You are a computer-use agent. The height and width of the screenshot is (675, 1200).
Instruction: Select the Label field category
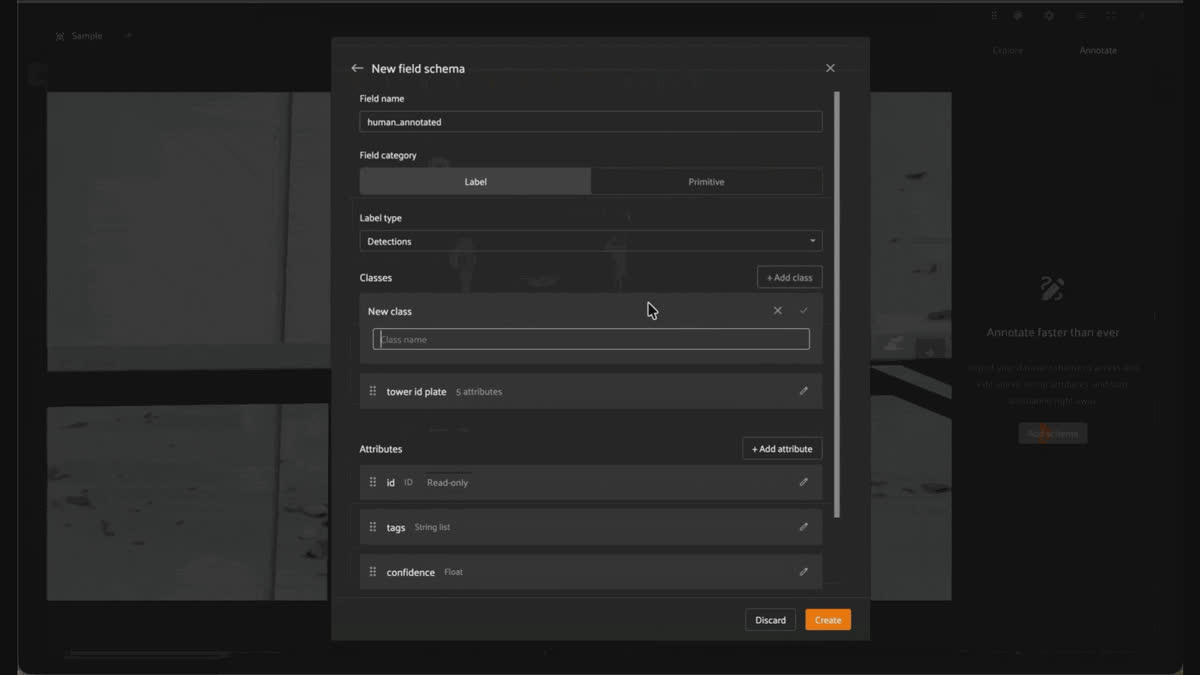tap(476, 182)
